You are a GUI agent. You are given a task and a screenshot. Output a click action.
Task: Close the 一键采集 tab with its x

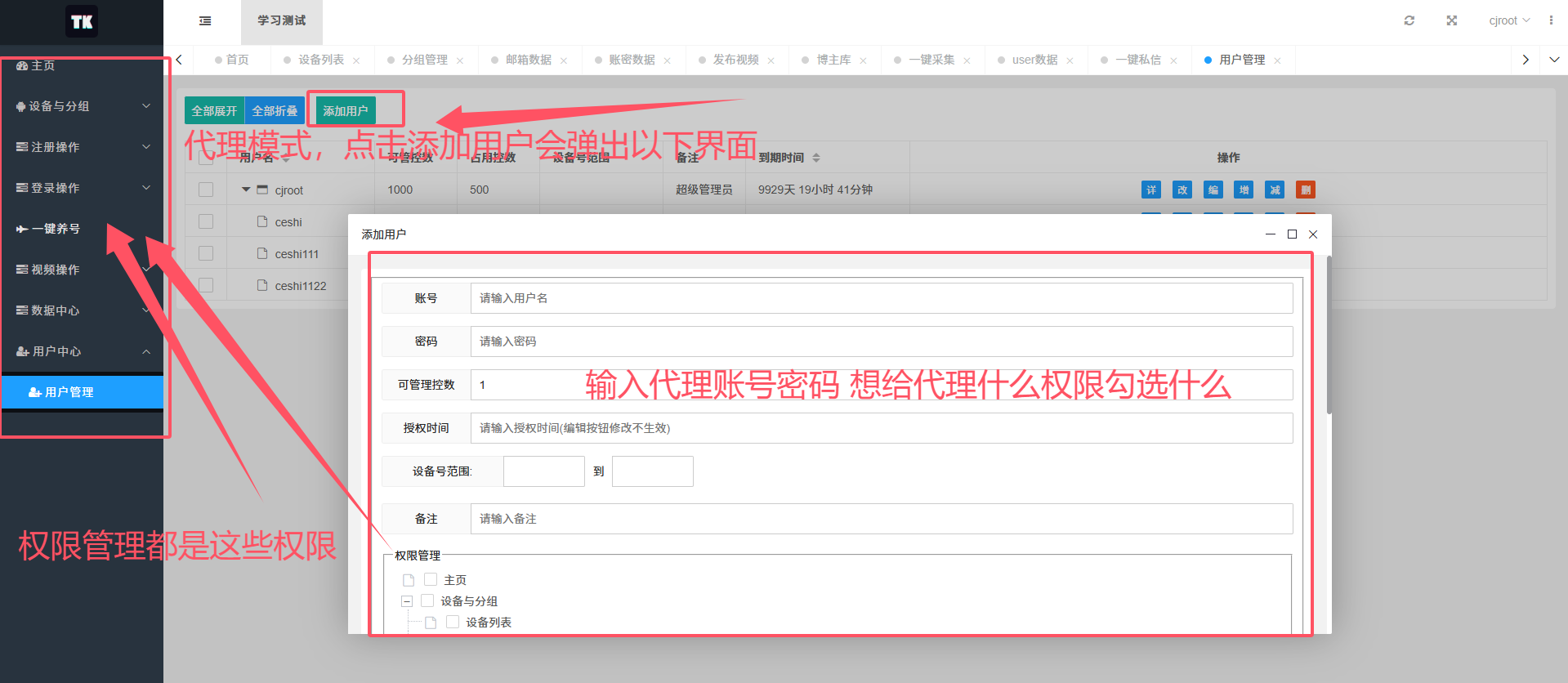pyautogui.click(x=967, y=60)
